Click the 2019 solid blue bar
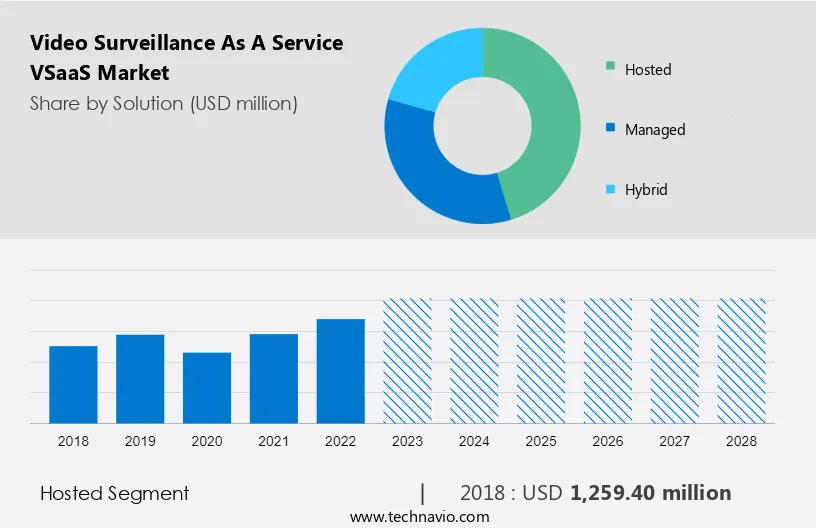 pyautogui.click(x=140, y=378)
